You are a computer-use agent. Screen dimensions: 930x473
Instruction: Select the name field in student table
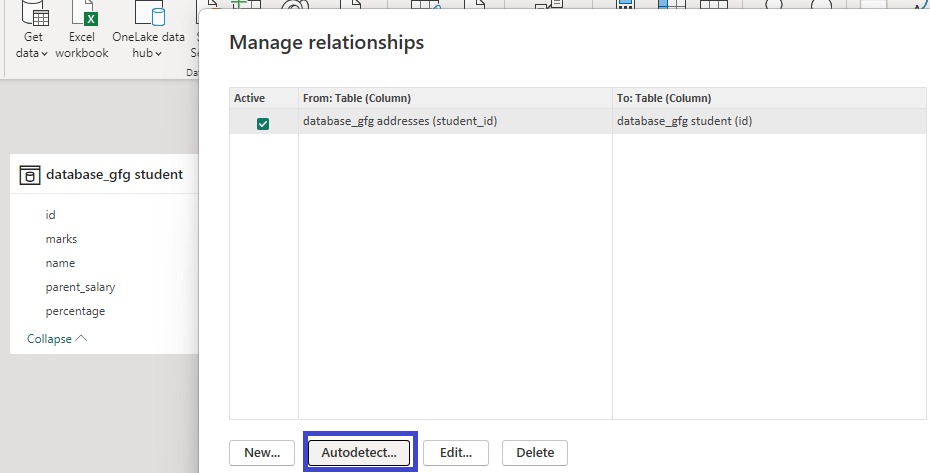pyautogui.click(x=60, y=263)
